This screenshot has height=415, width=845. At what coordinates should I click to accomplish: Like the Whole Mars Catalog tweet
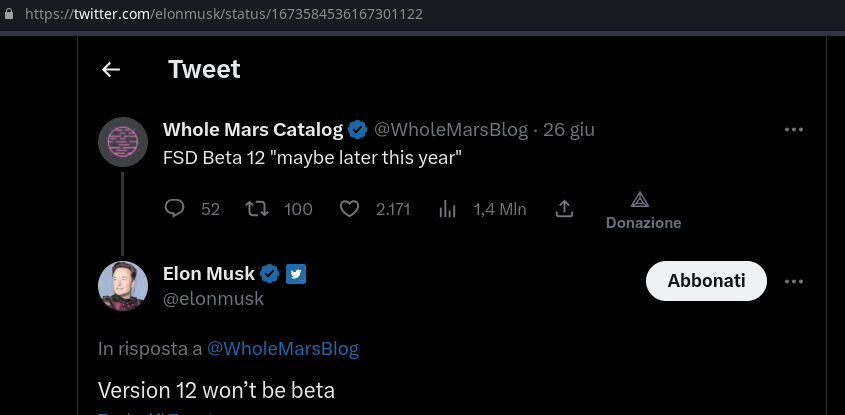click(349, 209)
